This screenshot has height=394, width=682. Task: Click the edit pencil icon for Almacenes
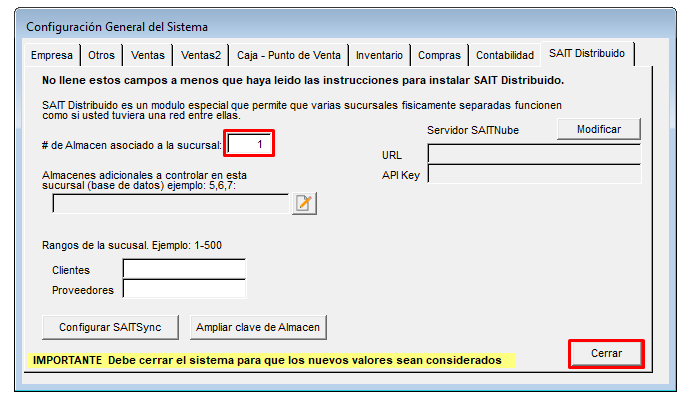click(x=304, y=203)
